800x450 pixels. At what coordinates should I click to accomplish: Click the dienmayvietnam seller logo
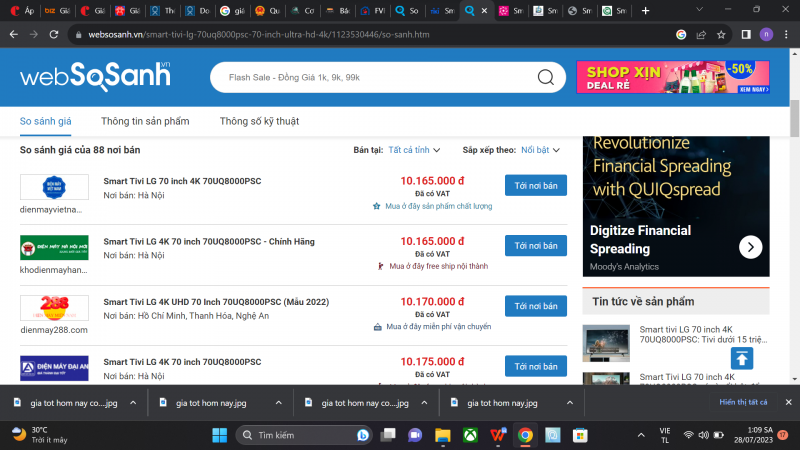[x=54, y=187]
